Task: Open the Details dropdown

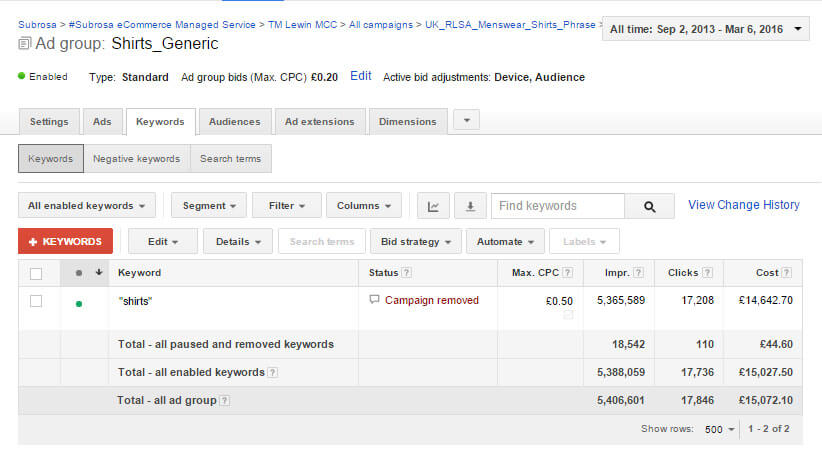Action: click(x=237, y=241)
